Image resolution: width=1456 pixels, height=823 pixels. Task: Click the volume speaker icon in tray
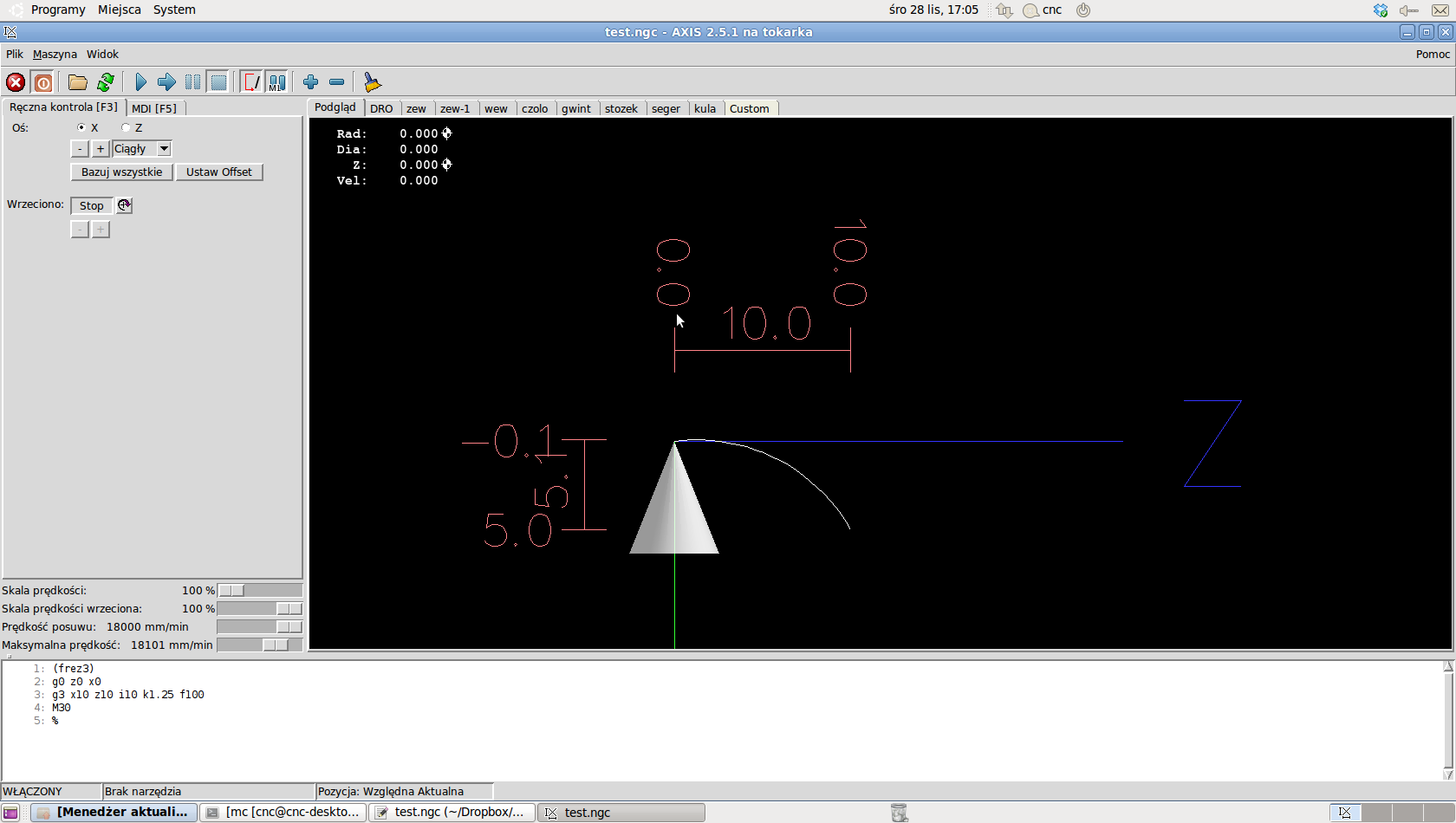1408,10
